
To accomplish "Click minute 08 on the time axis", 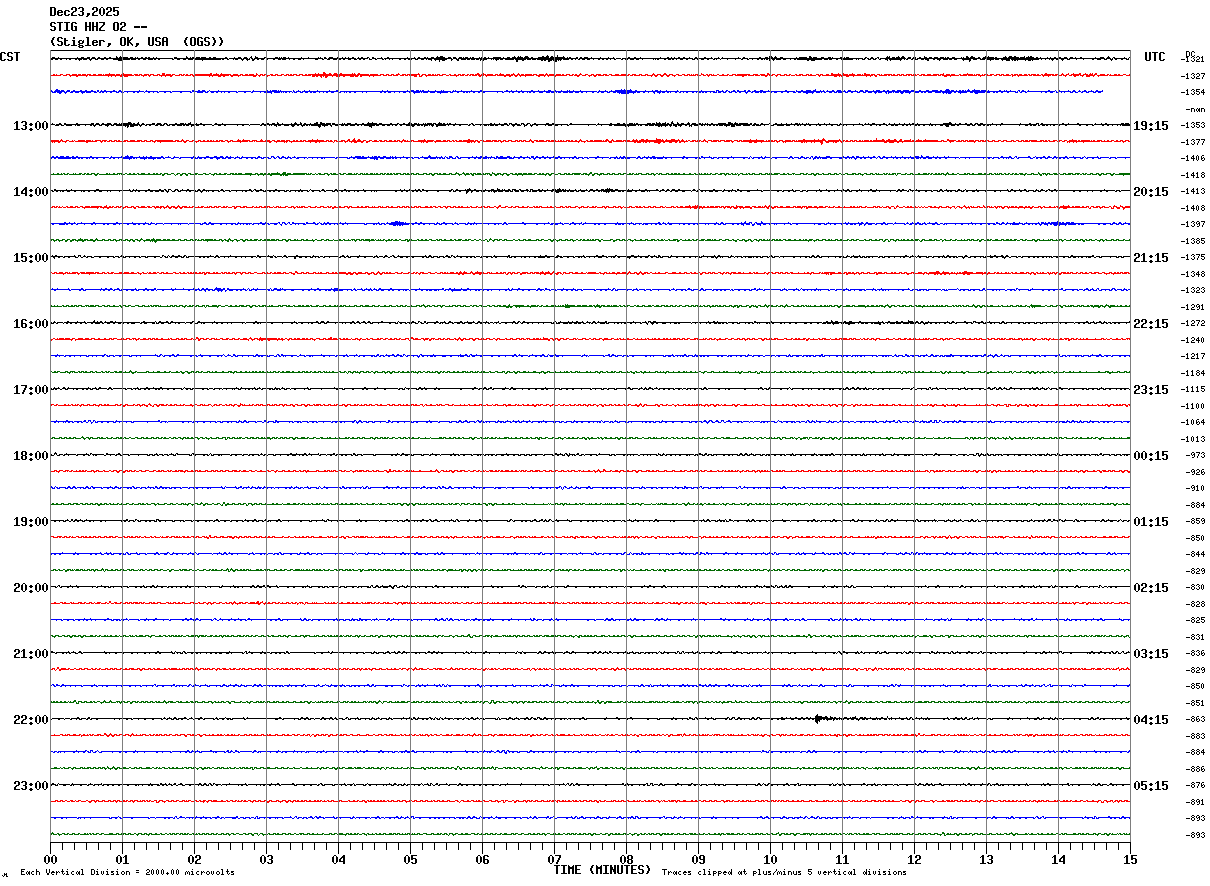I will point(626,859).
